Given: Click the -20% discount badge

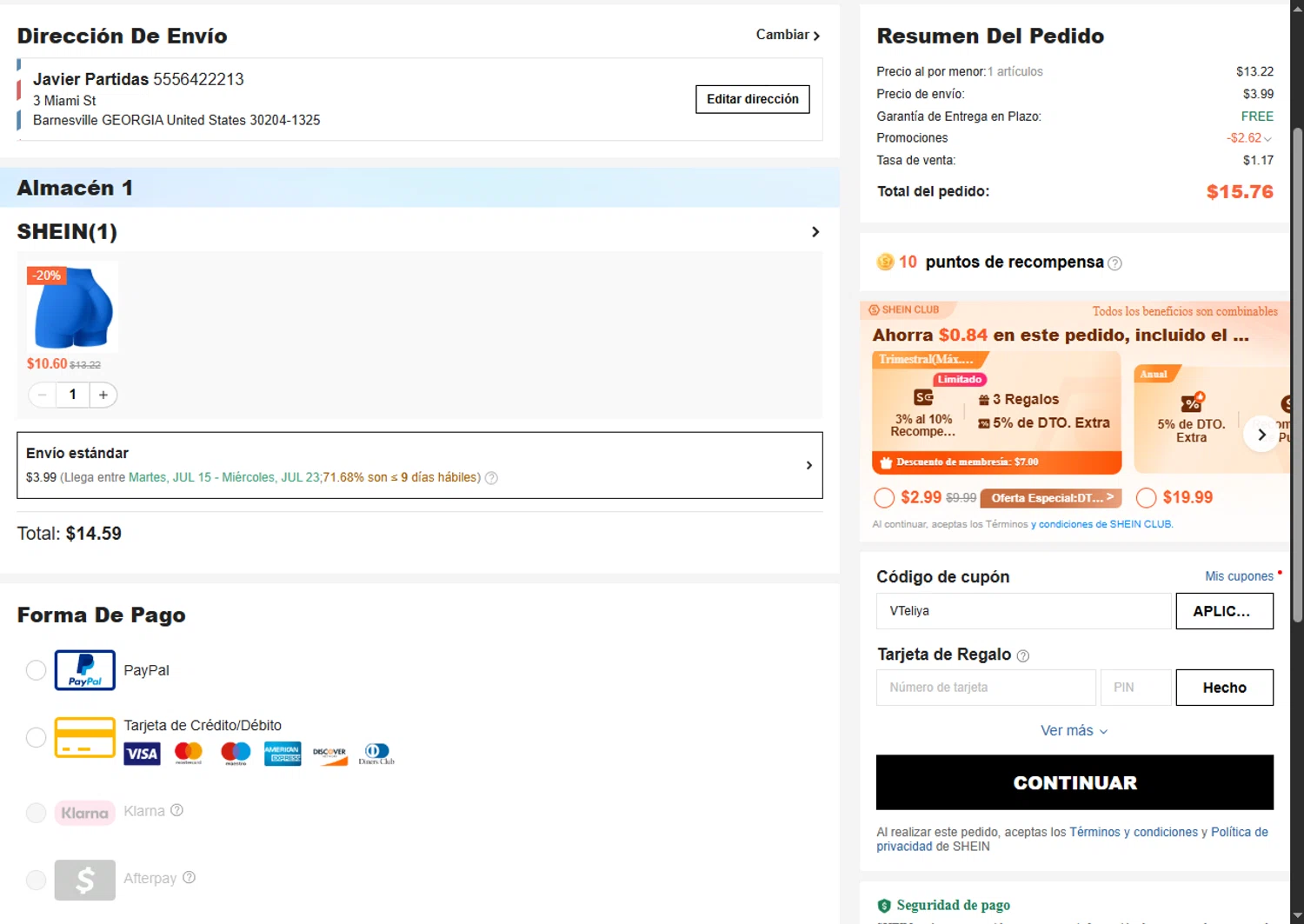Looking at the screenshot, I should click(x=47, y=276).
